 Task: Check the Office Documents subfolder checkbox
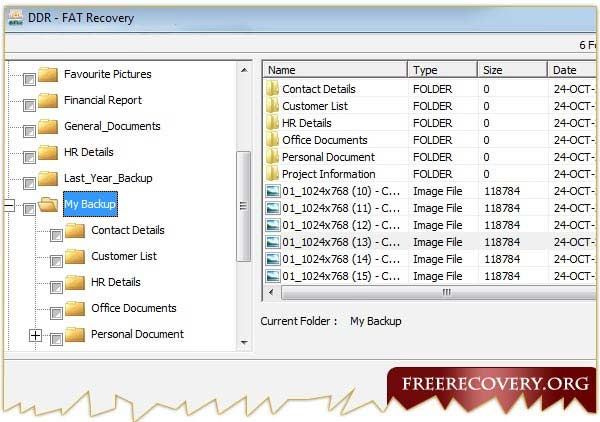click(x=56, y=314)
